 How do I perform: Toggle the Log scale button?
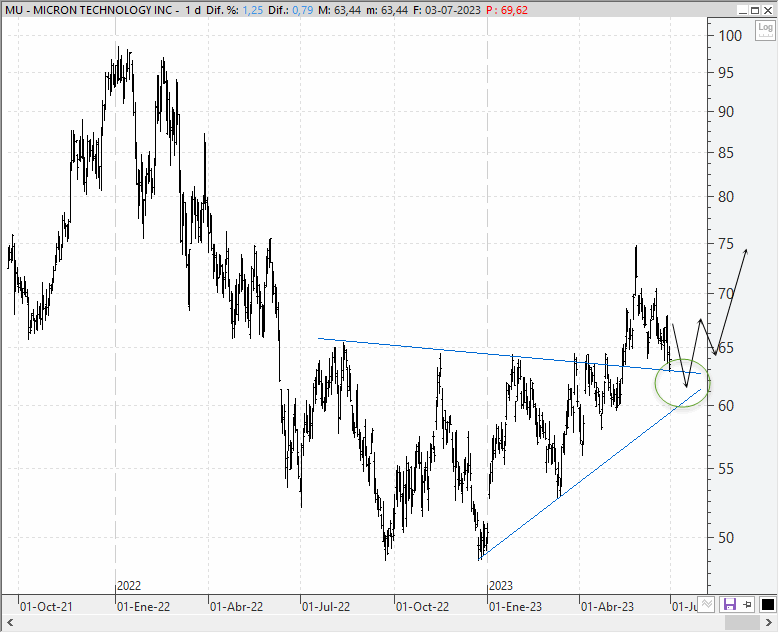pos(765,31)
